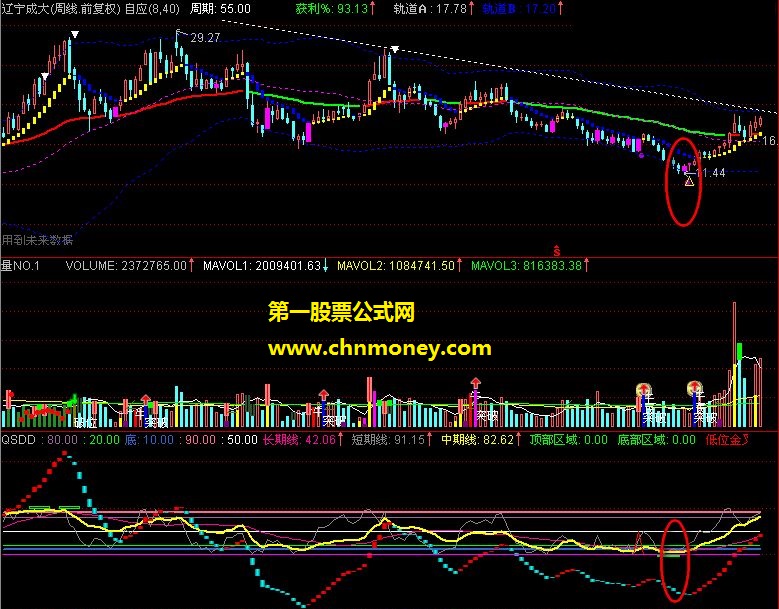Select the chart title 辽宁成大(周线.前复权)
The width and height of the screenshot is (779, 609).
click(61, 8)
